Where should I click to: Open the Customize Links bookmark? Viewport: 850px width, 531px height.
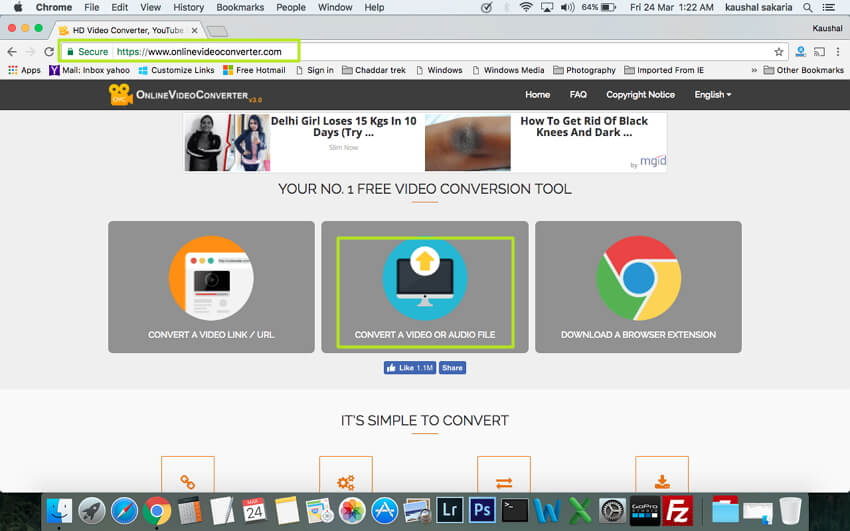(x=176, y=70)
